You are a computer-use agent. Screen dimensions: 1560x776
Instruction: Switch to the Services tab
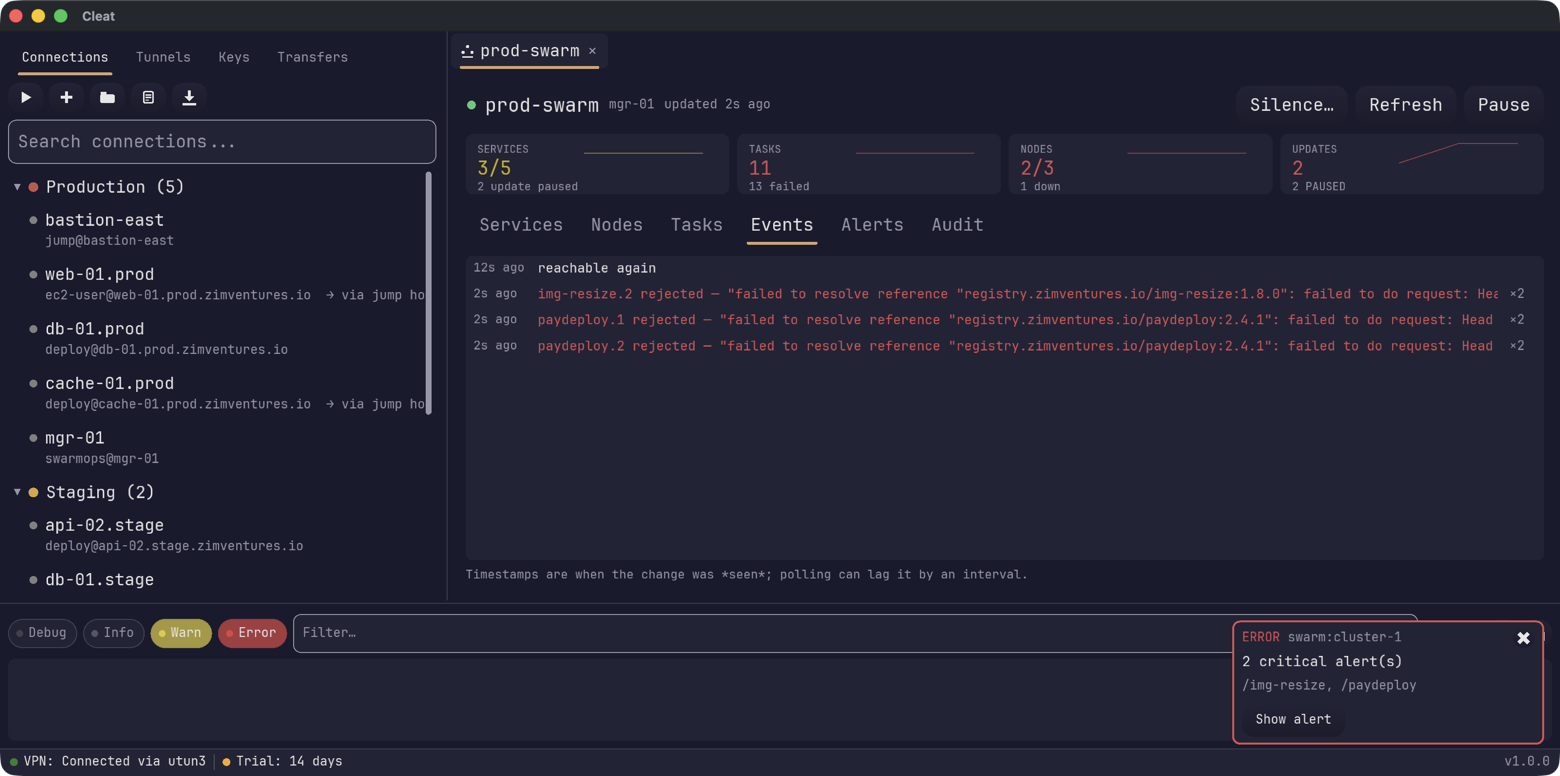(521, 225)
